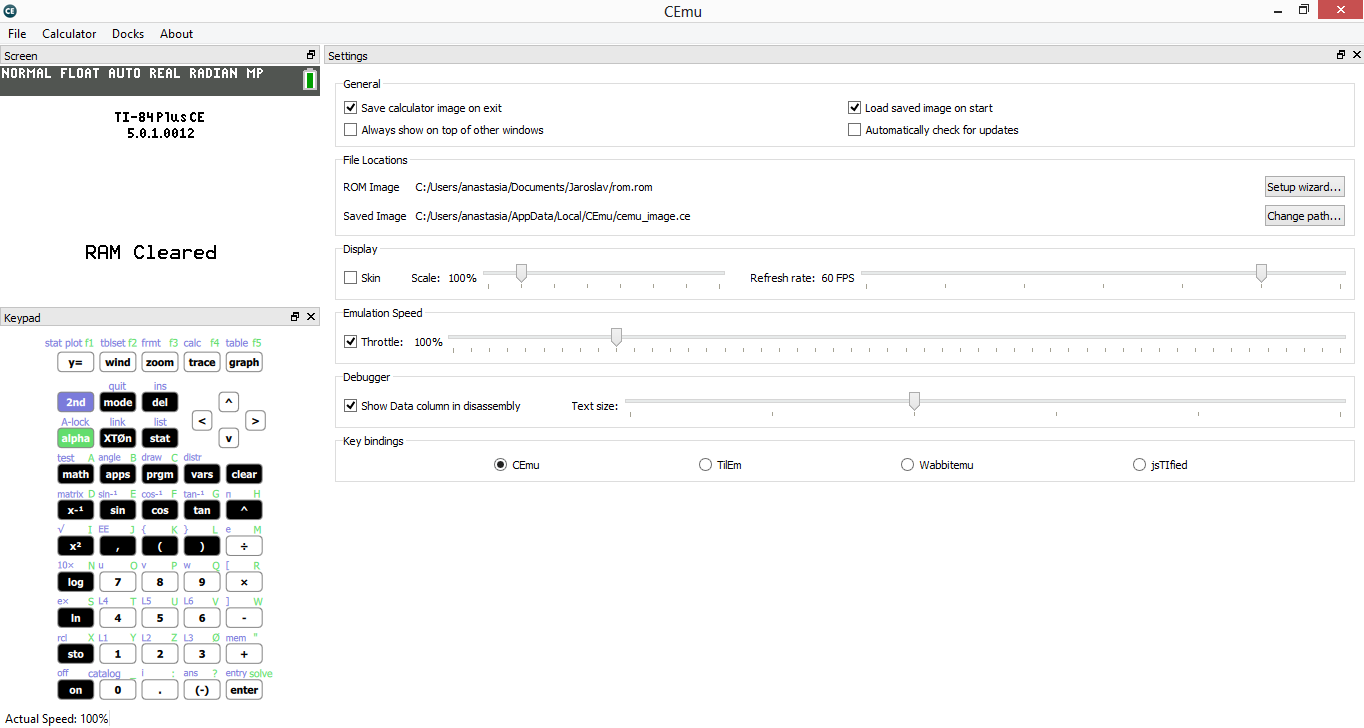Click the Actual Speed status text
Image resolution: width=1364 pixels, height=728 pixels.
[x=56, y=719]
